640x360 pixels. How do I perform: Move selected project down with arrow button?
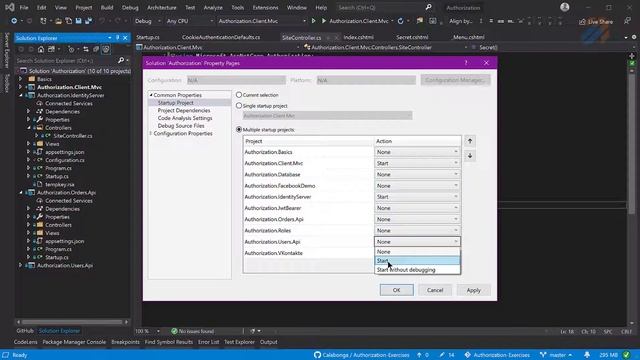(470, 156)
